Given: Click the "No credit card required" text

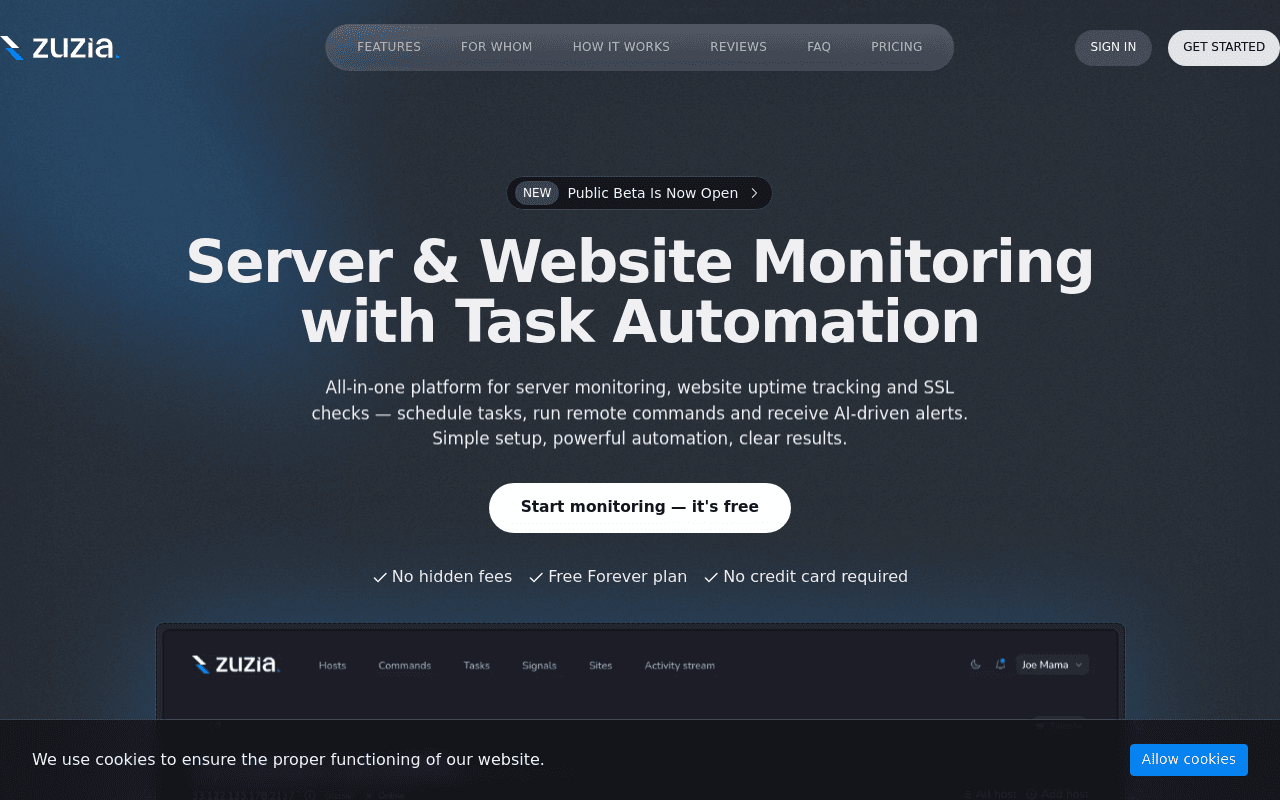Looking at the screenshot, I should 816,577.
